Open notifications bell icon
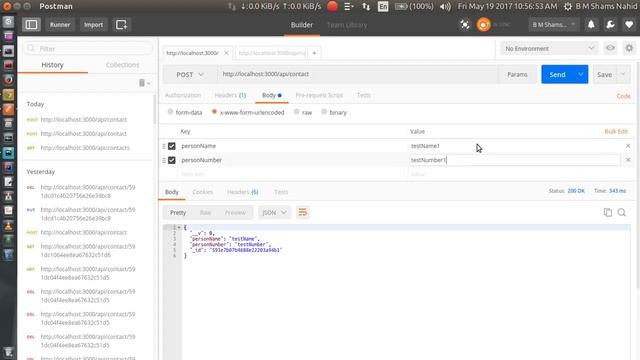 (591, 25)
